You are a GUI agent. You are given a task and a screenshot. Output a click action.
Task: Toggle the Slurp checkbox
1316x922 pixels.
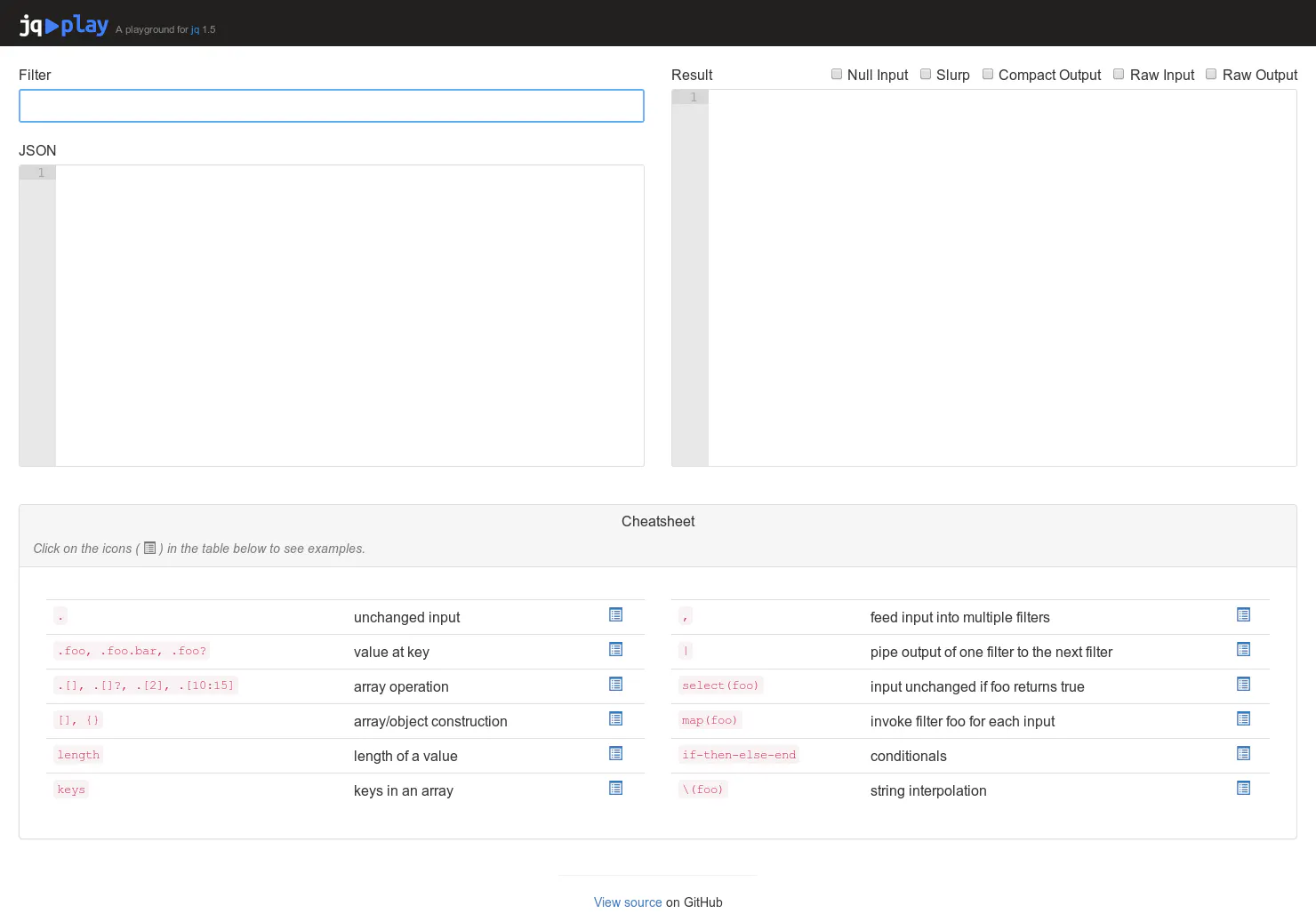point(926,74)
